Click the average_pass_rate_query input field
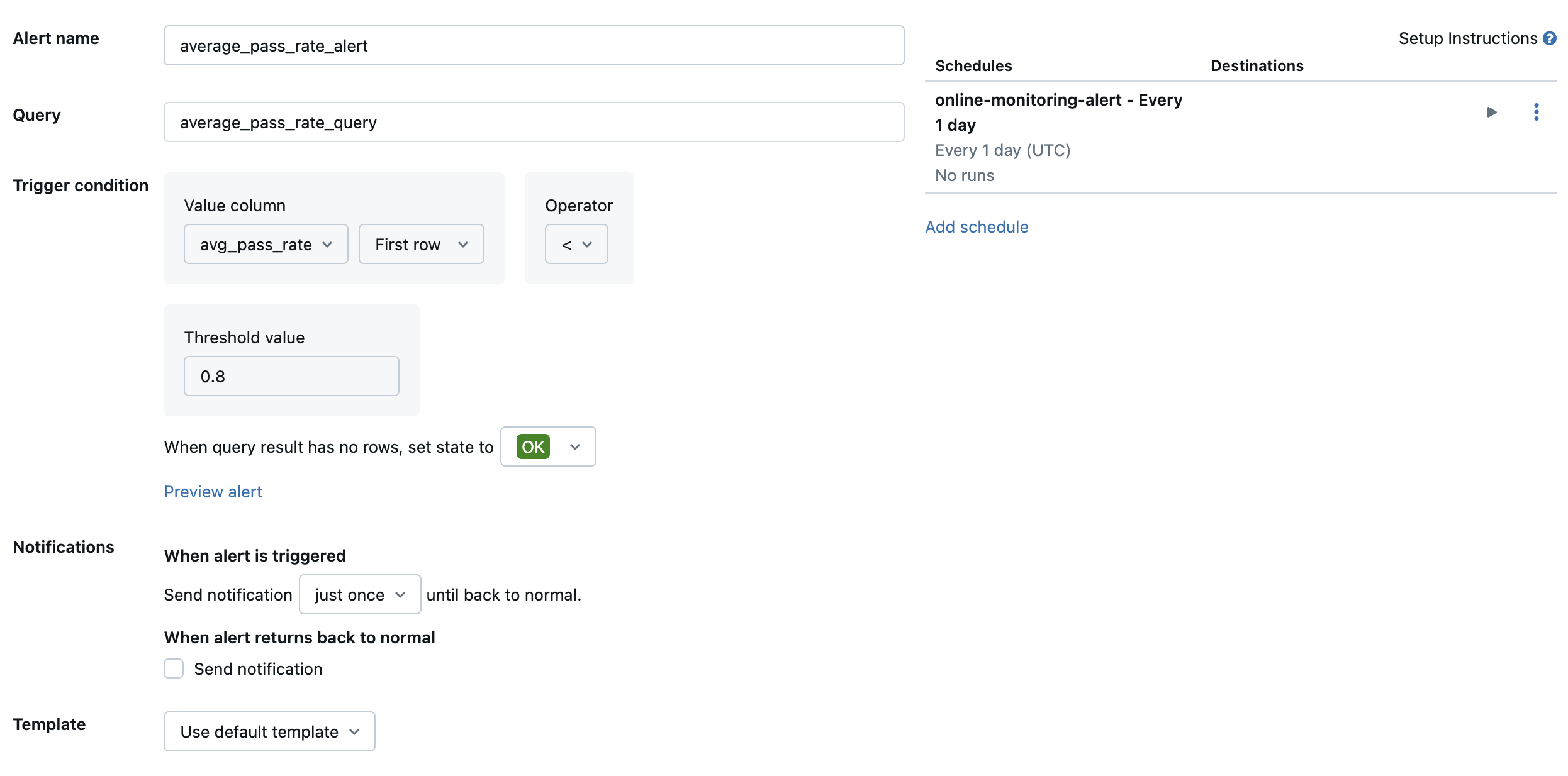The image size is (1568, 776). [534, 122]
